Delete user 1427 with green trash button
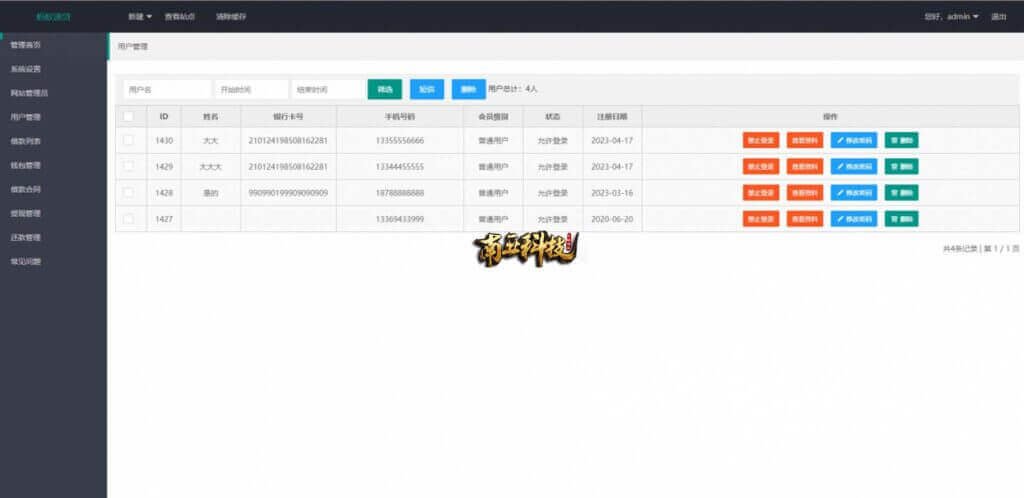Image resolution: width=1024 pixels, height=498 pixels. (x=901, y=219)
